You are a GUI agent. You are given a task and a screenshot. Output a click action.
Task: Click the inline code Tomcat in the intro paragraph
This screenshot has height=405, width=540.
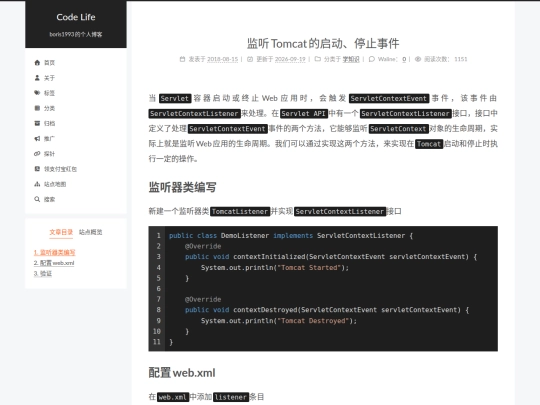(429, 144)
